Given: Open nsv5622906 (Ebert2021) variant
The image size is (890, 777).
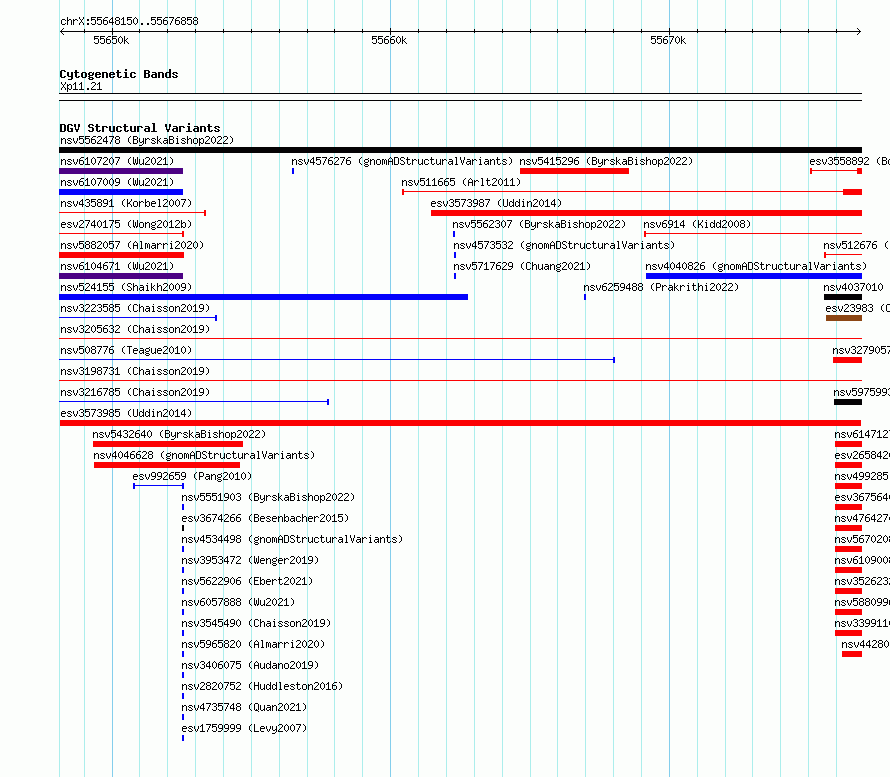Looking at the screenshot, I should point(247,581).
